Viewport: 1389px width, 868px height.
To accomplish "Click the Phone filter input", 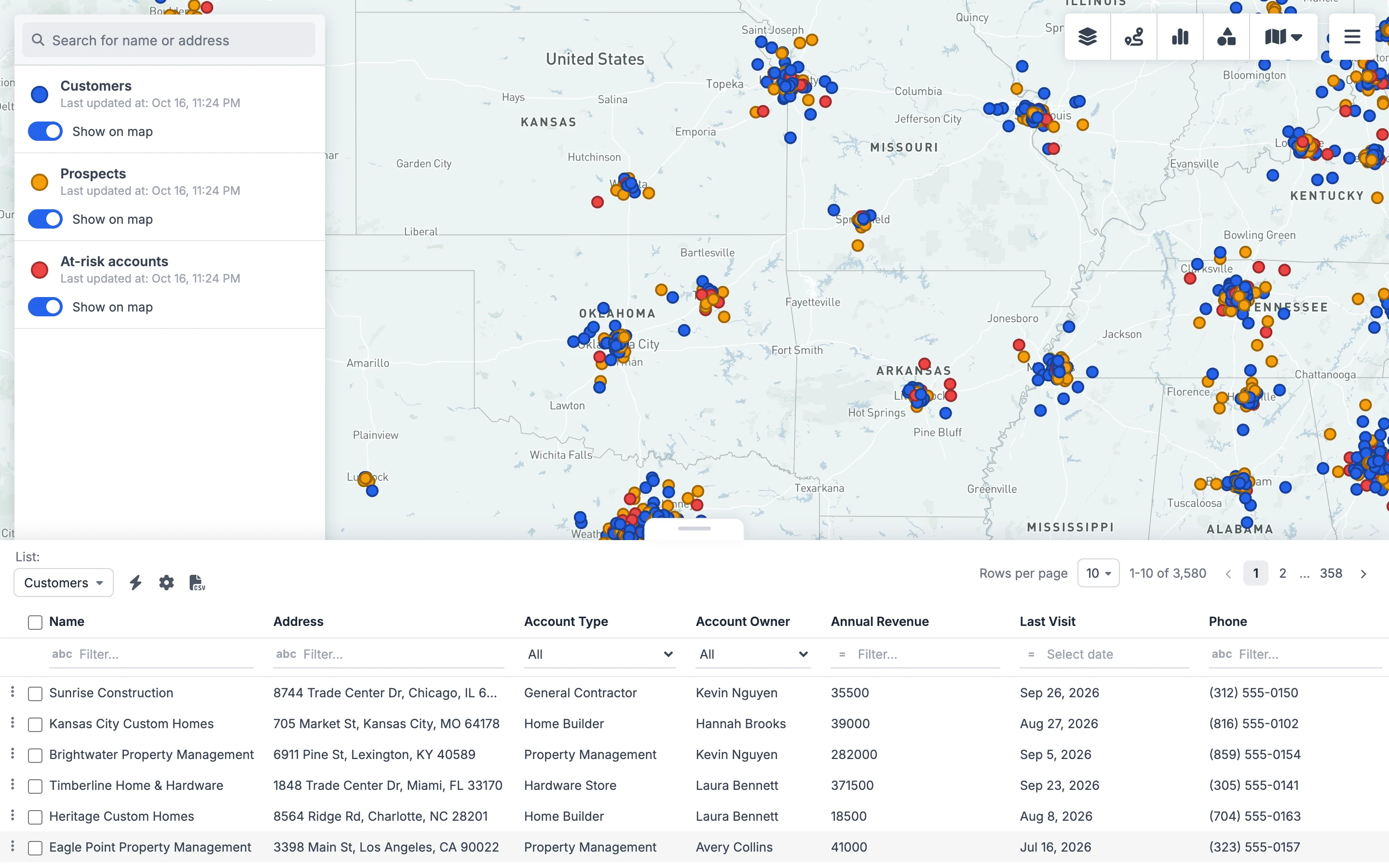I will (x=1295, y=654).
